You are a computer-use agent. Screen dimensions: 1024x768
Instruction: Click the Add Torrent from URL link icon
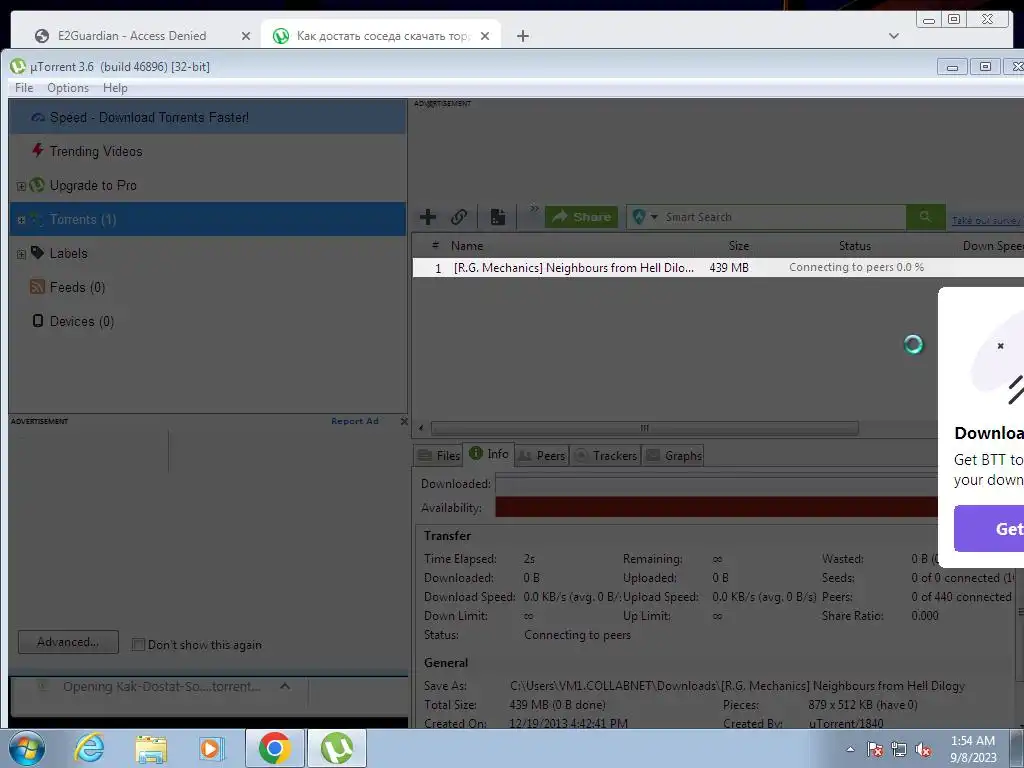point(459,217)
